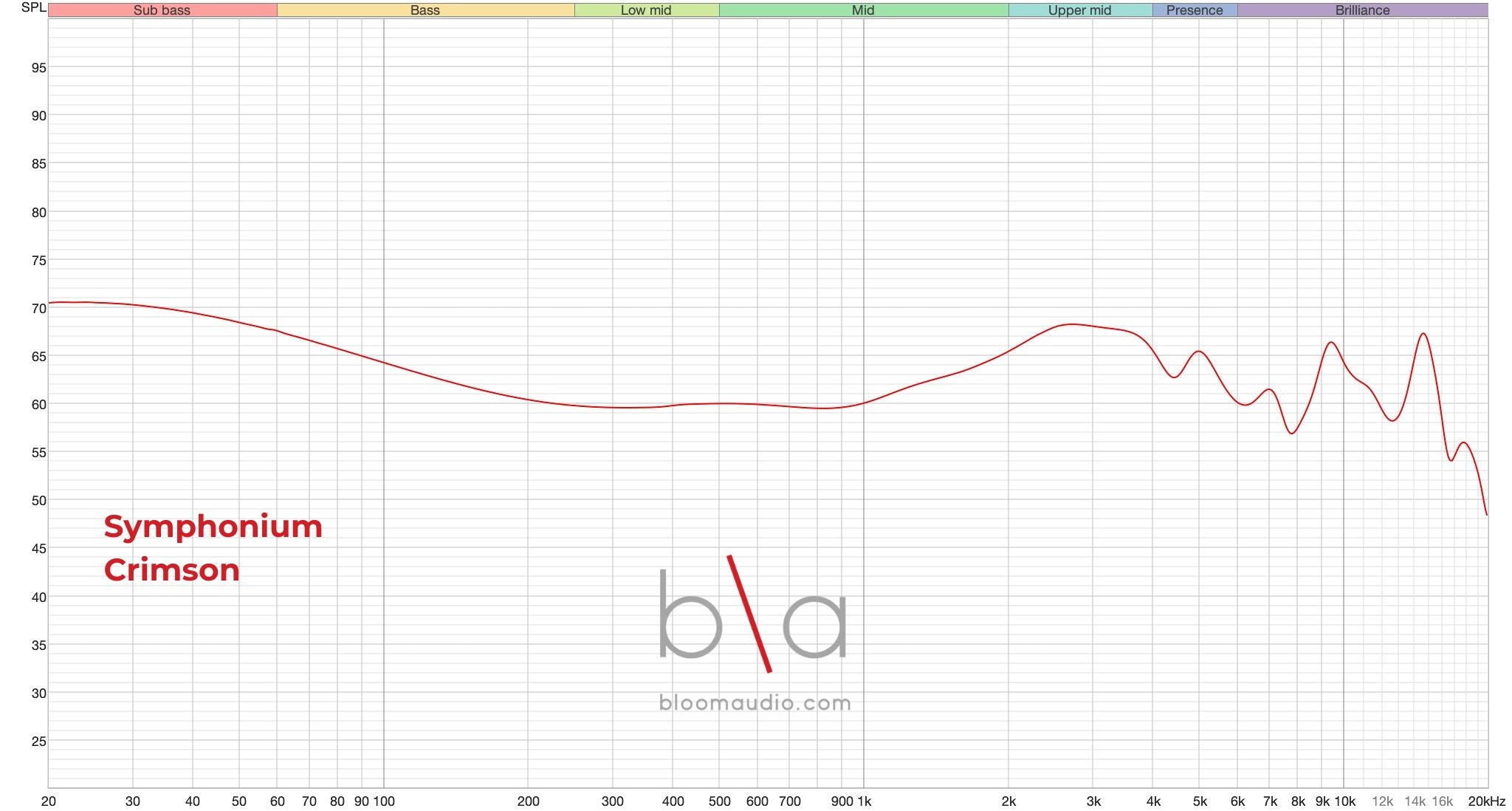Viewport: 1512px width, 811px height.
Task: Select the 3k frequency axis label
Action: (1093, 801)
